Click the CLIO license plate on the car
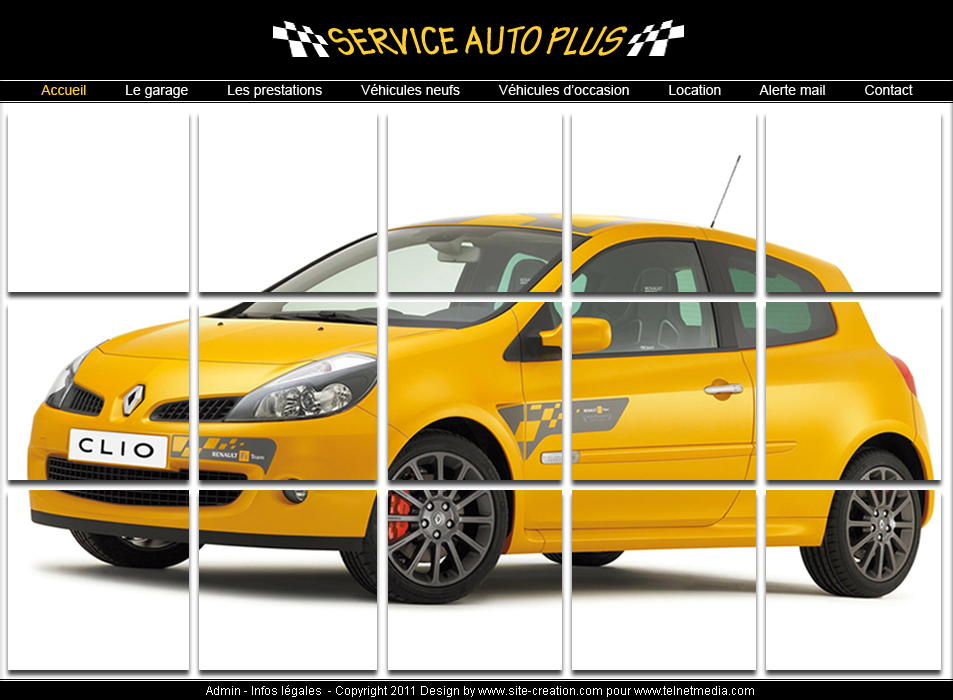The image size is (953, 700). (x=118, y=448)
